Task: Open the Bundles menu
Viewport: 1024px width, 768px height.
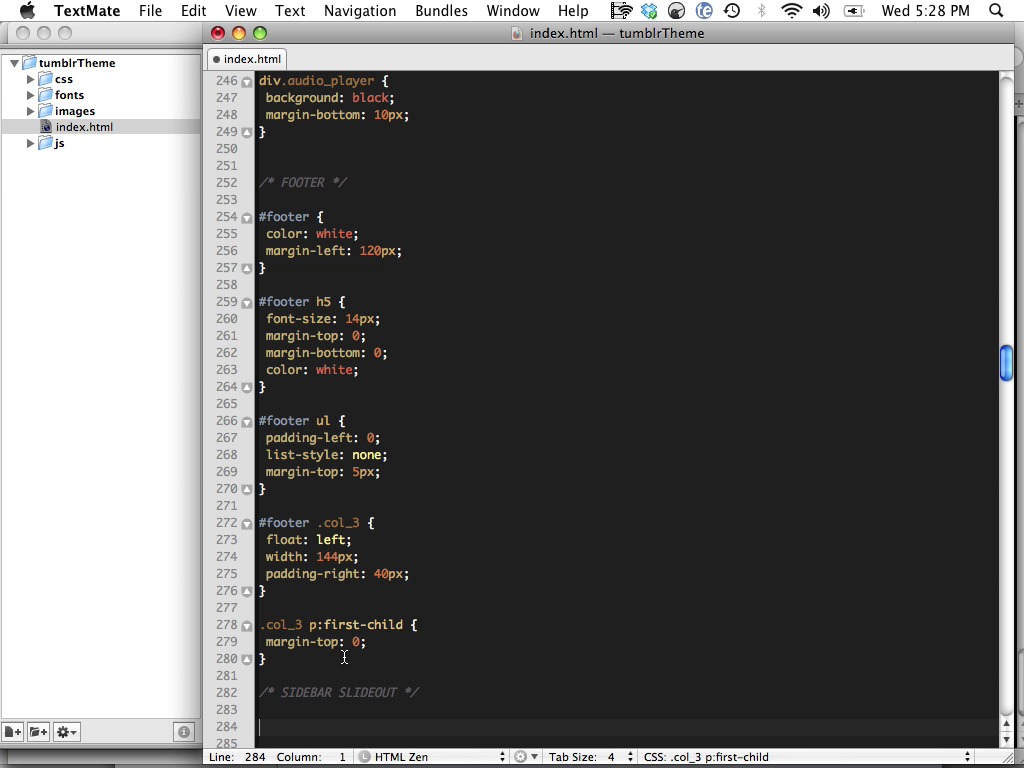Action: 441,10
